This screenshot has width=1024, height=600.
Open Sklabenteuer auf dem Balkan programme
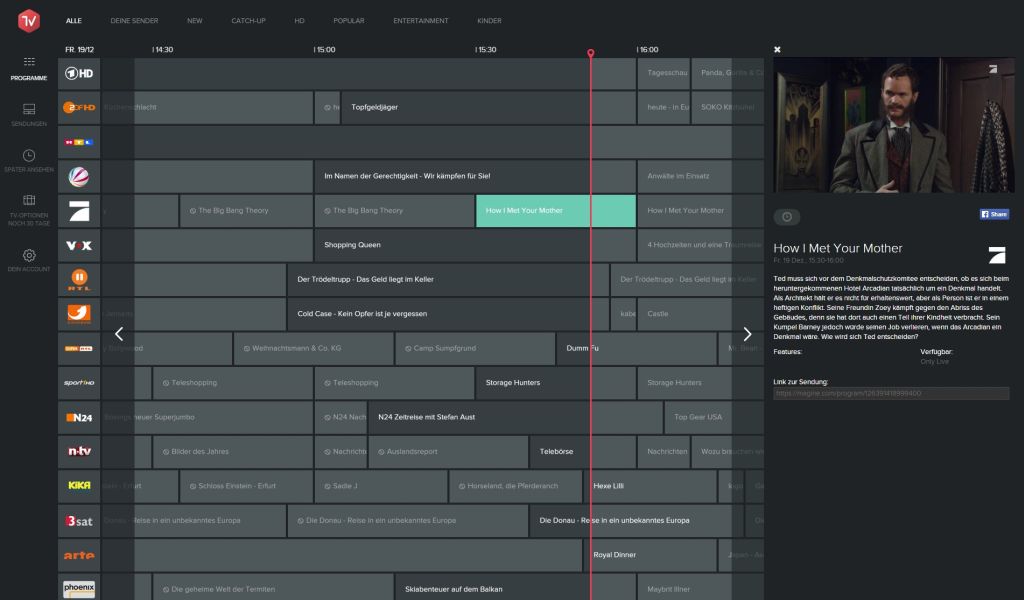(515, 588)
